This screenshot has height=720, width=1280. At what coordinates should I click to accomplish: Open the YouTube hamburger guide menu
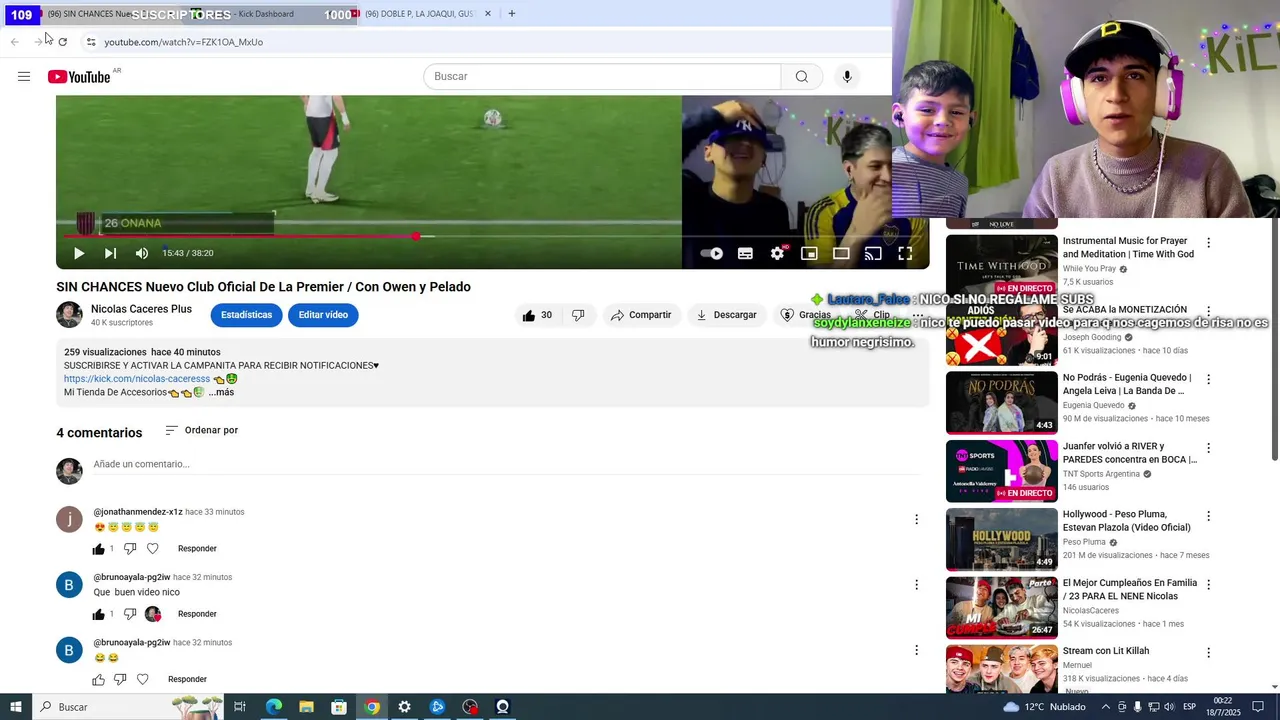tap(24, 76)
